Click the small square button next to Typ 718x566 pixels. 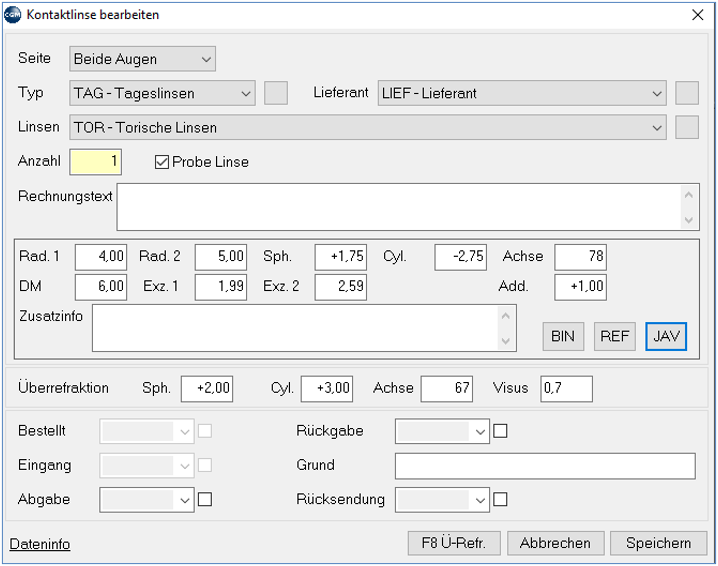pos(276,93)
